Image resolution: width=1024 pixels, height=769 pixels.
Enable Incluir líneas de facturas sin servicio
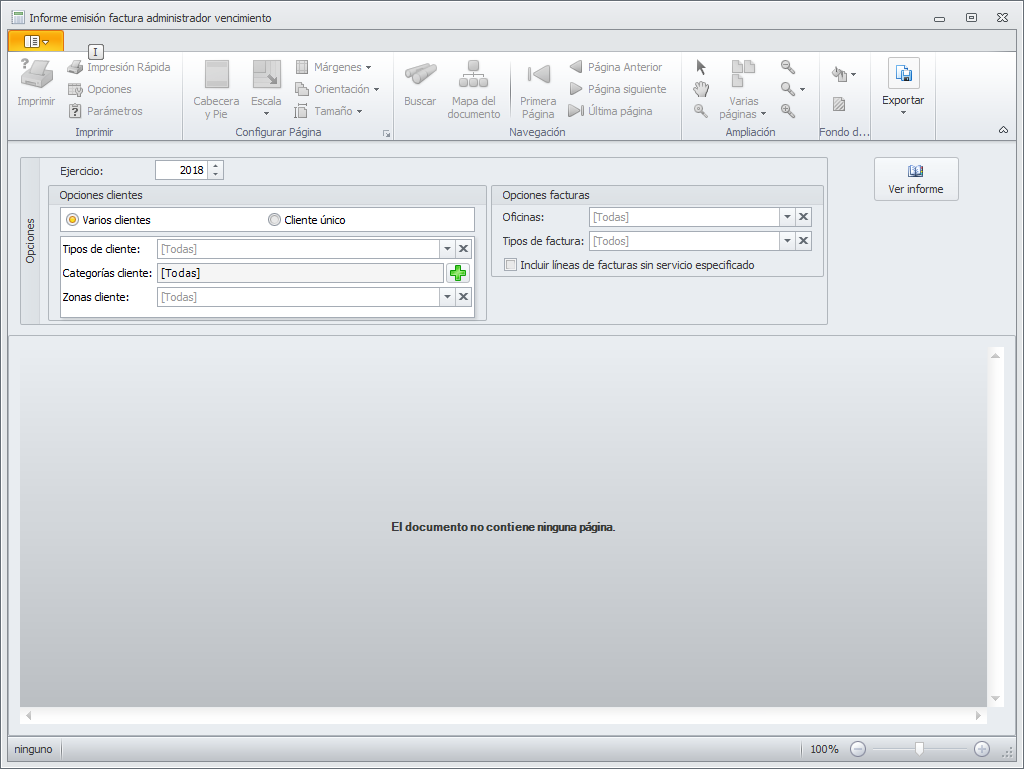pos(511,265)
